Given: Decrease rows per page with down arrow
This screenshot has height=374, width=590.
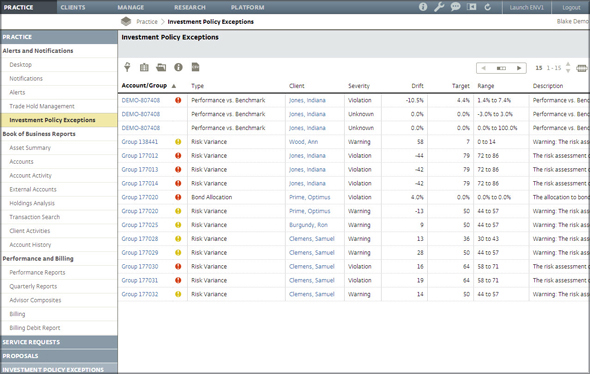Looking at the screenshot, I should click(x=568, y=71).
